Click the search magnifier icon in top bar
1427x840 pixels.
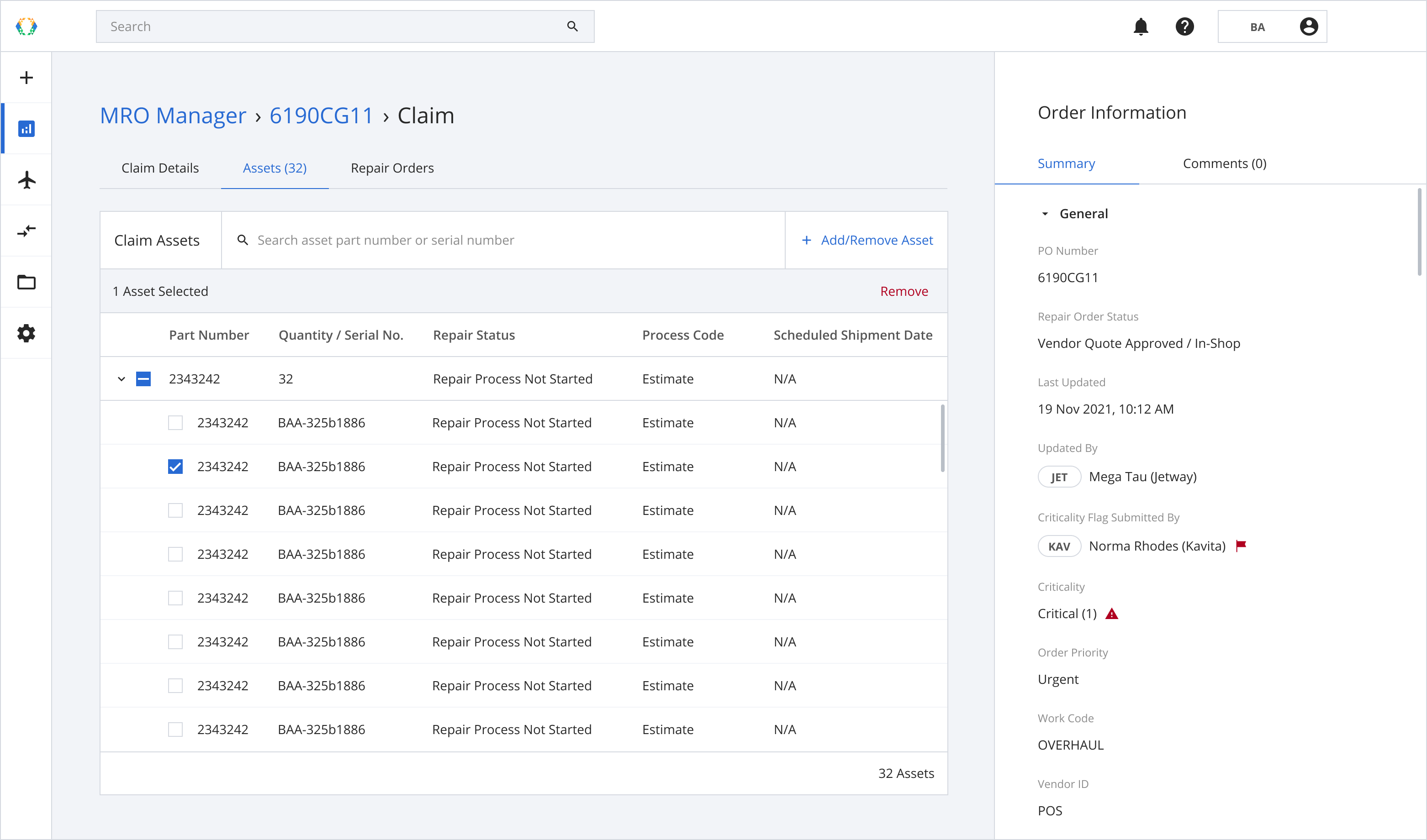pyautogui.click(x=572, y=26)
